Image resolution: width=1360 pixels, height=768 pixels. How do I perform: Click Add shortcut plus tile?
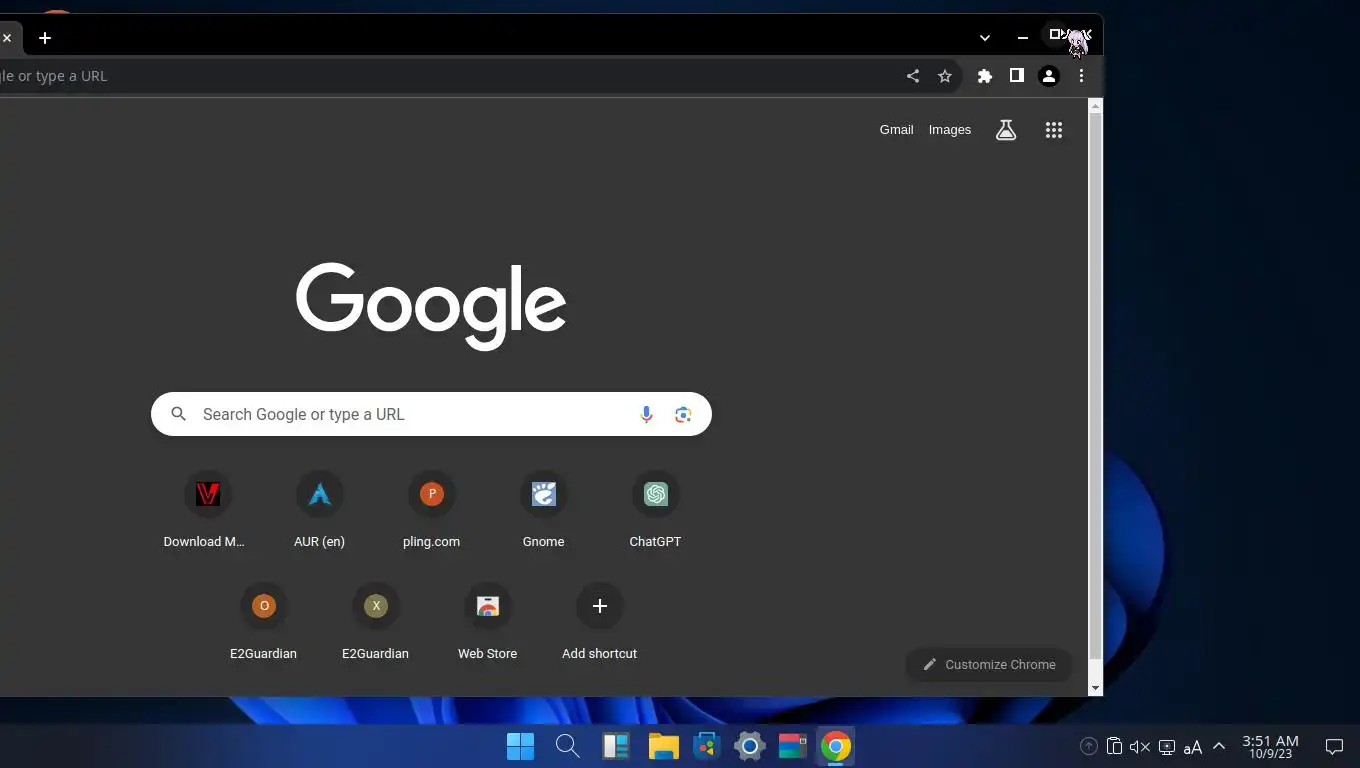tap(599, 624)
